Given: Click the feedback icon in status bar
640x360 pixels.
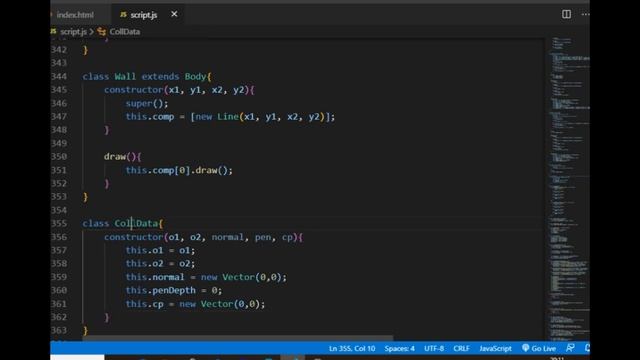Looking at the screenshot, I should tap(570, 348).
